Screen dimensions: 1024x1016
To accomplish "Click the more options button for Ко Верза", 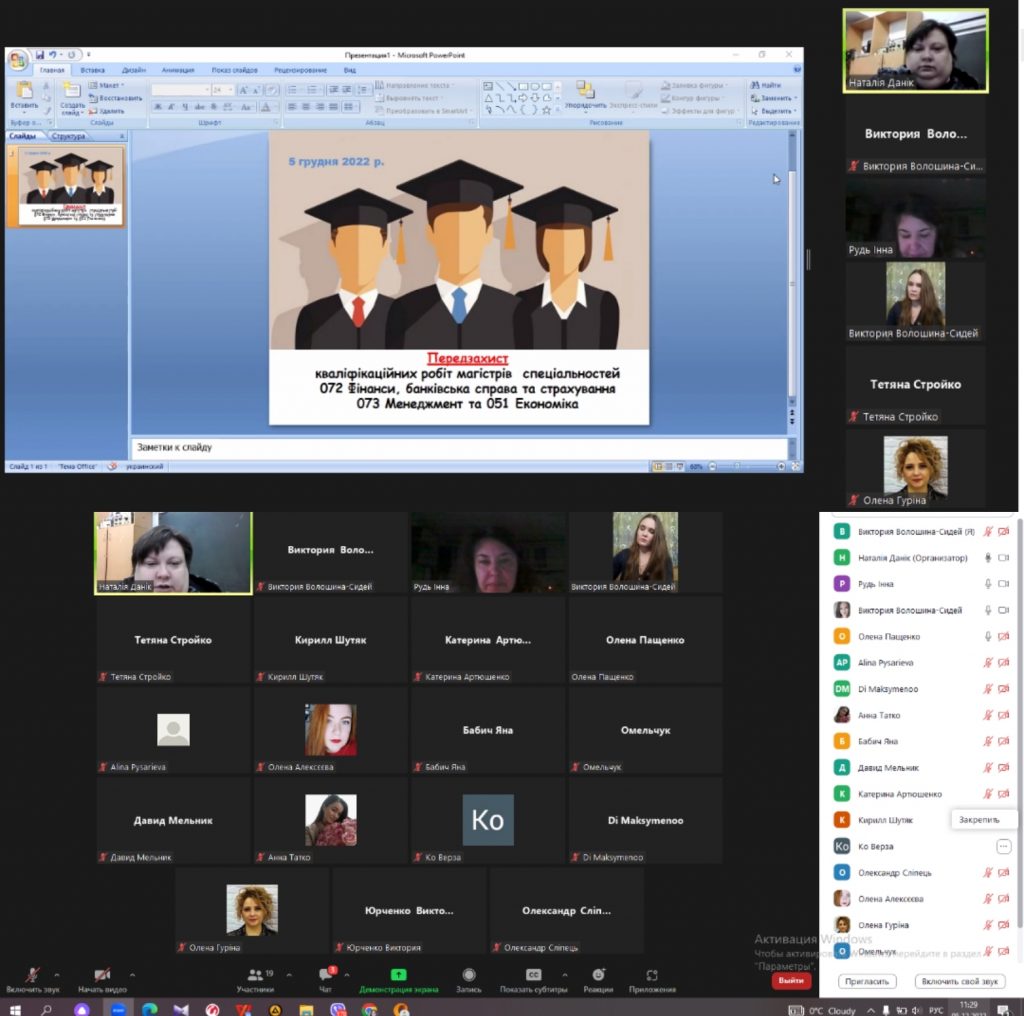I will [x=1003, y=846].
